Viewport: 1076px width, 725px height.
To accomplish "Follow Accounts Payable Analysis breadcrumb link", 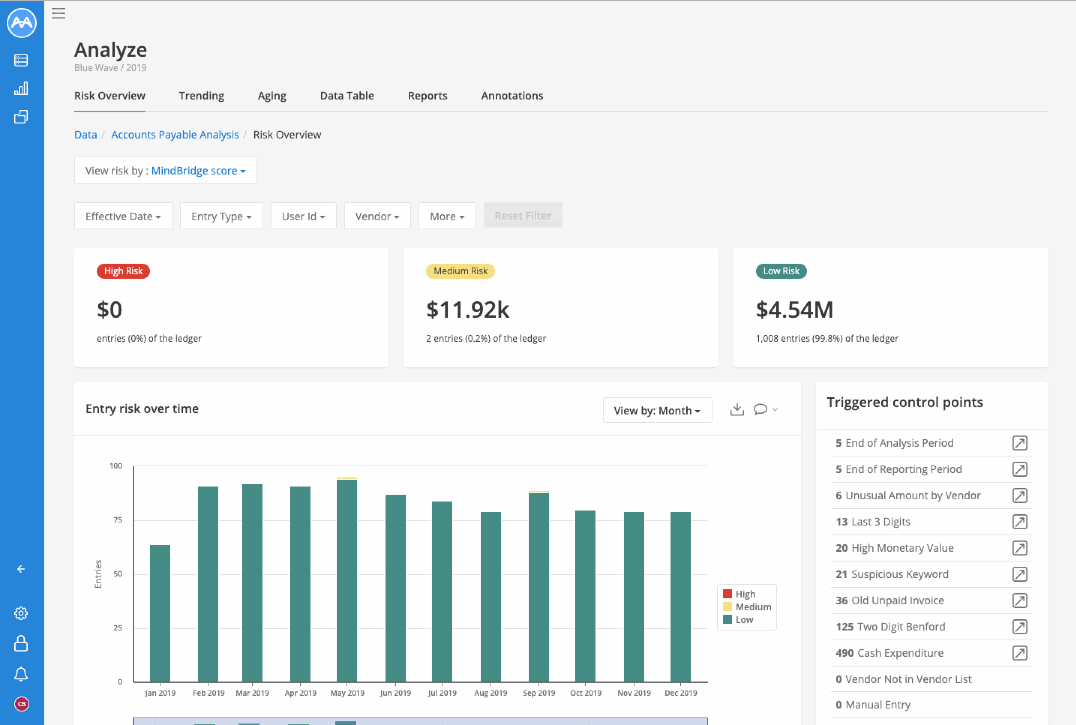I will (x=175, y=135).
